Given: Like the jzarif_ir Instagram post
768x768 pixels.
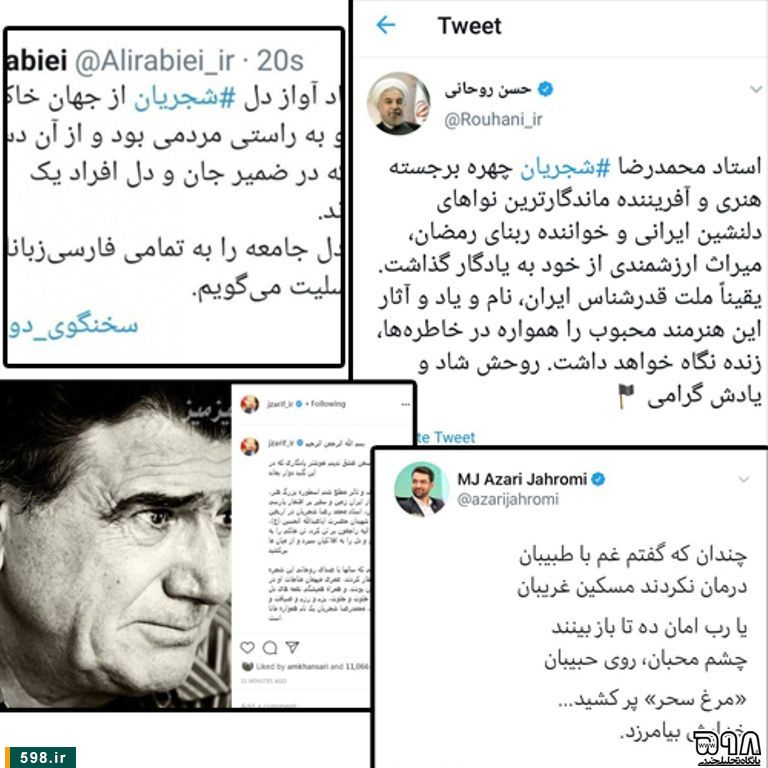Looking at the screenshot, I should point(248,648).
